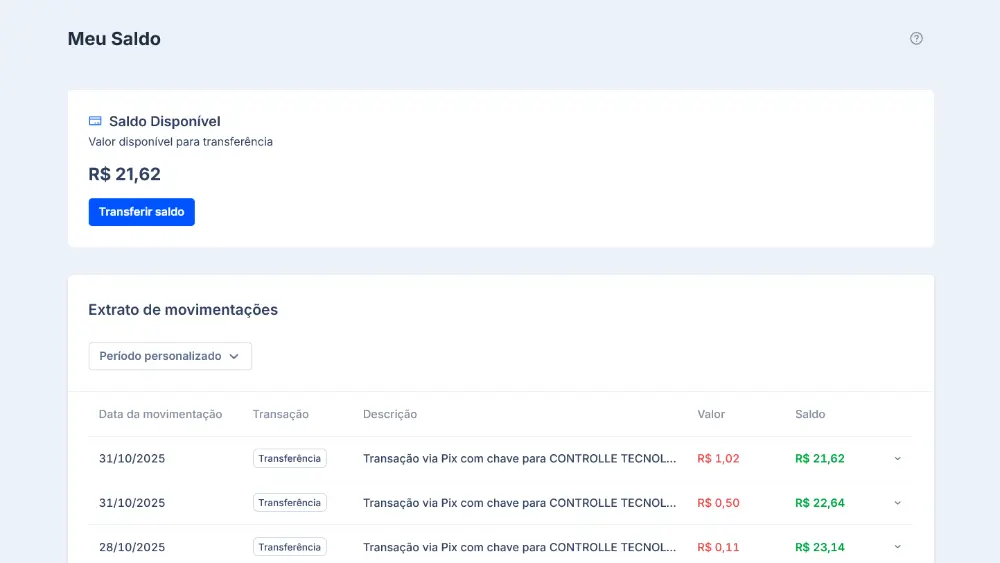Click the Transferência tag in the 28/10/2025 row
Image resolution: width=1000 pixels, height=563 pixels.
(x=290, y=547)
